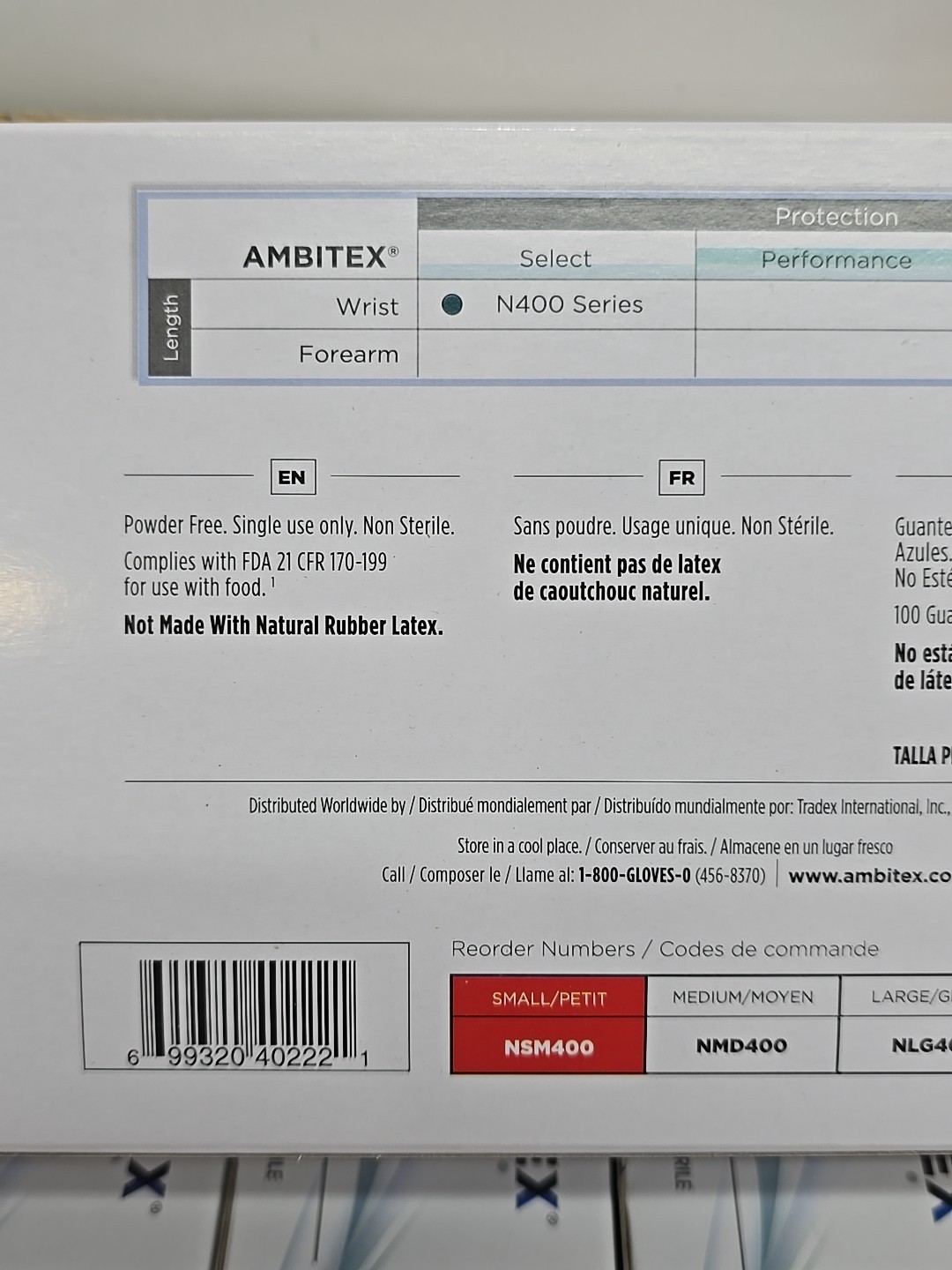The width and height of the screenshot is (952, 1270).
Task: Click the 1-800-GLOVES-0 phone number
Action: pos(634,875)
